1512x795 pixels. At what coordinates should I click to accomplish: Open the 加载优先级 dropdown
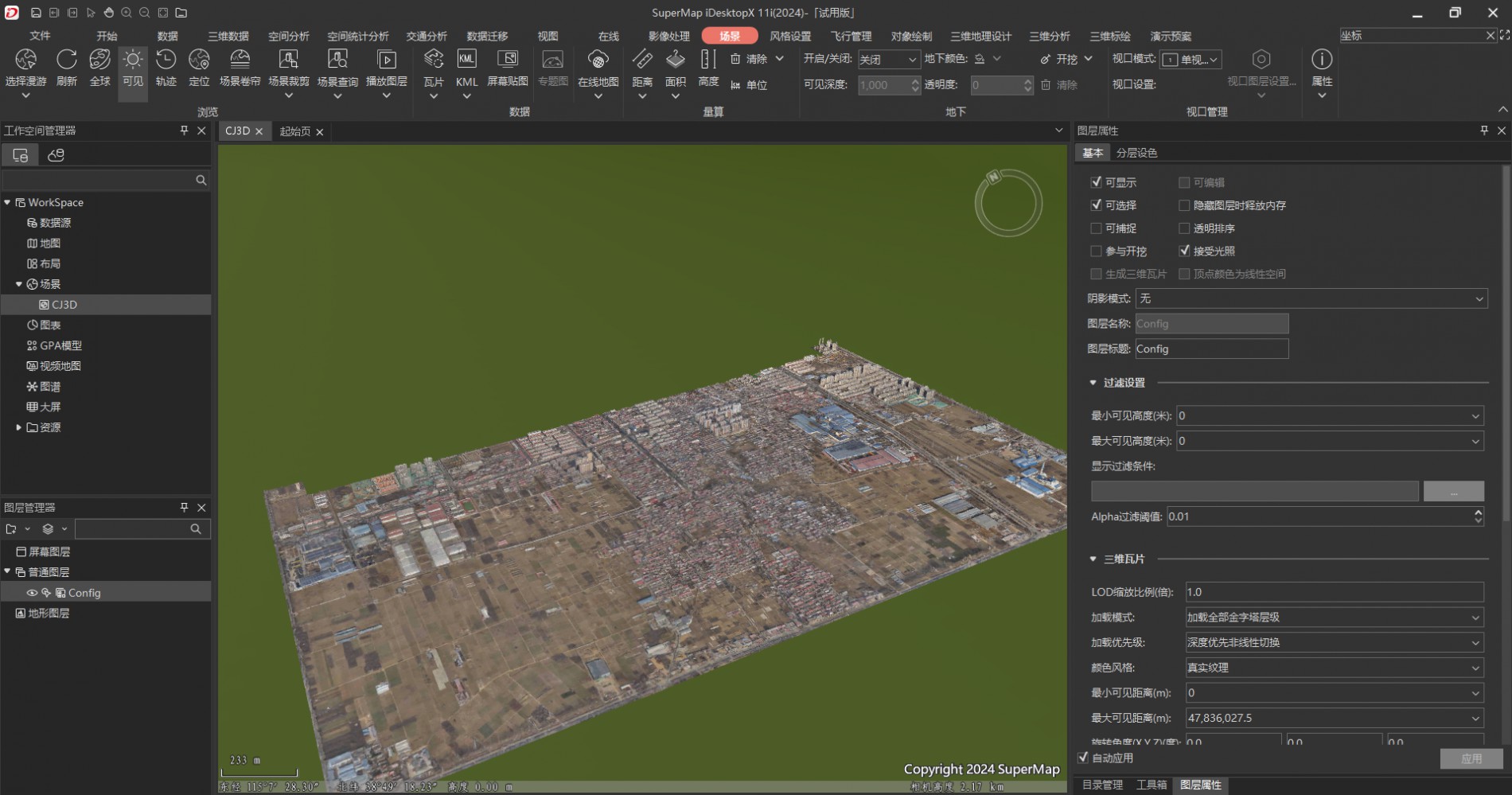click(1335, 642)
